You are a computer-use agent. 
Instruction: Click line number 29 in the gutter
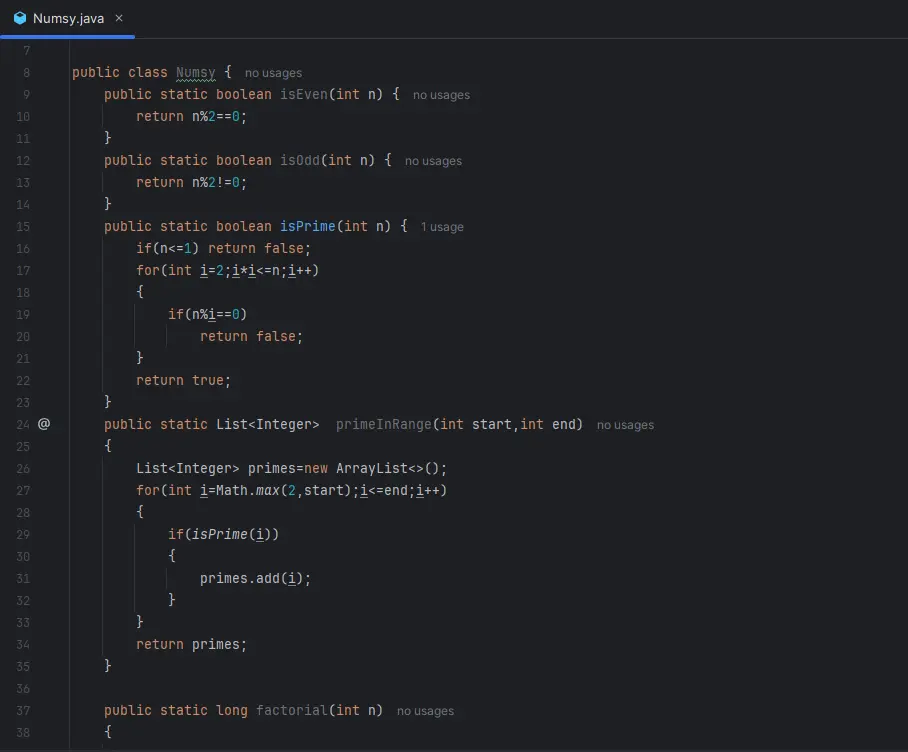[x=24, y=534]
